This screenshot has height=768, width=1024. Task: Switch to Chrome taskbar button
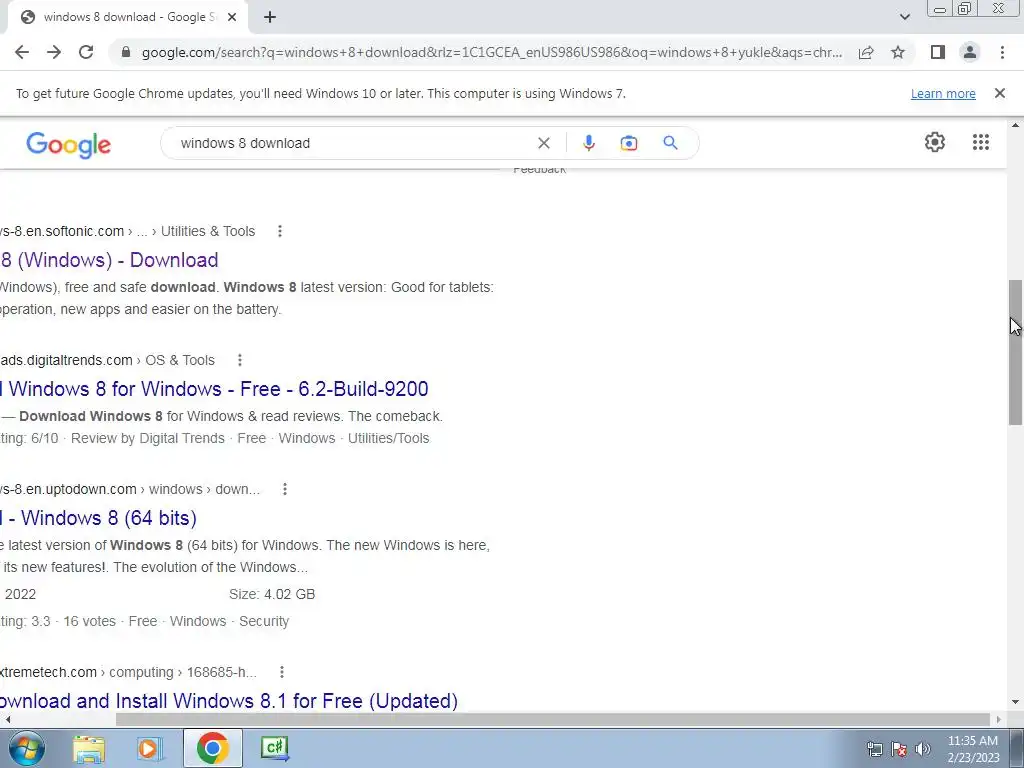pos(212,748)
